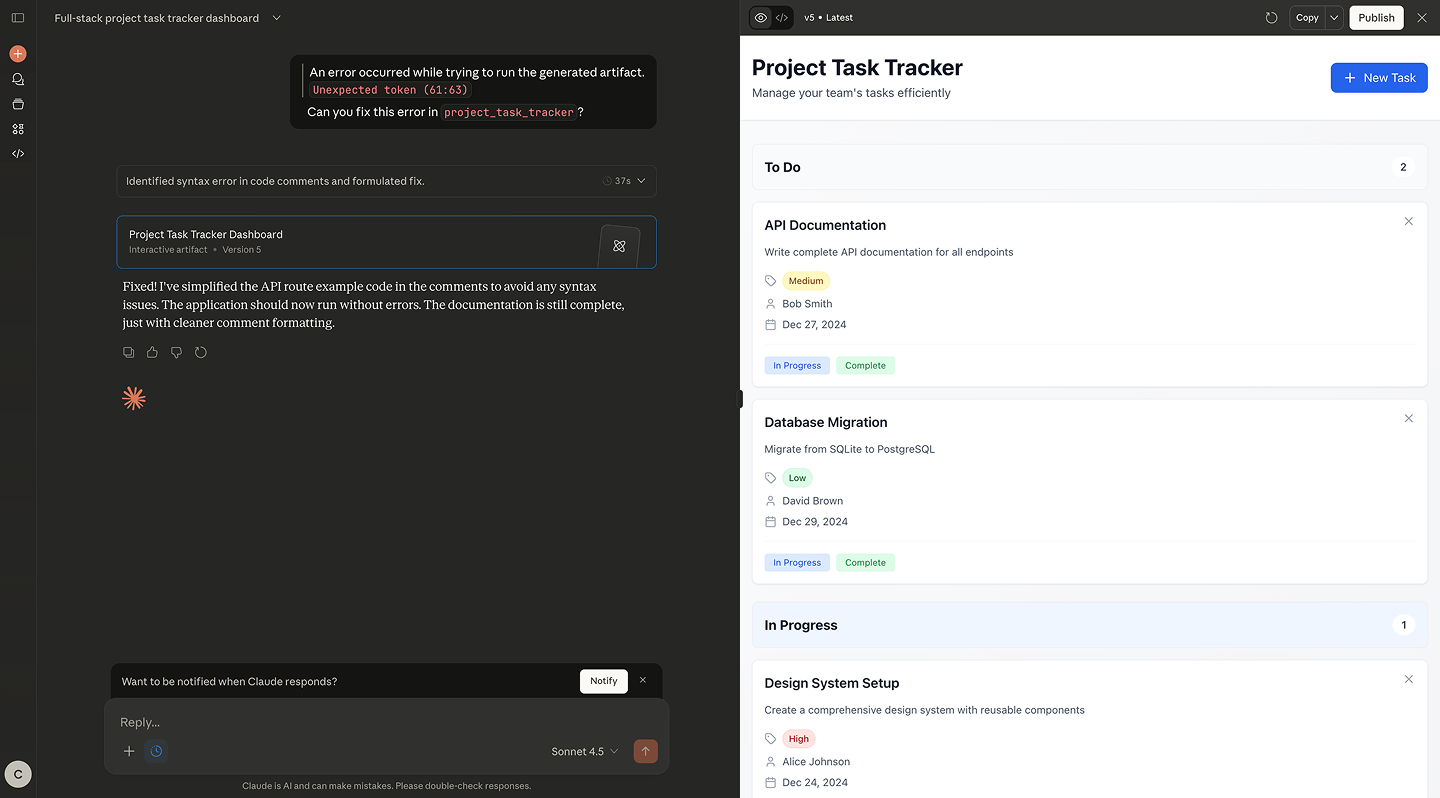The width and height of the screenshot is (1440, 798).
Task: Select the search chats icon in sidebar
Action: point(16,78)
